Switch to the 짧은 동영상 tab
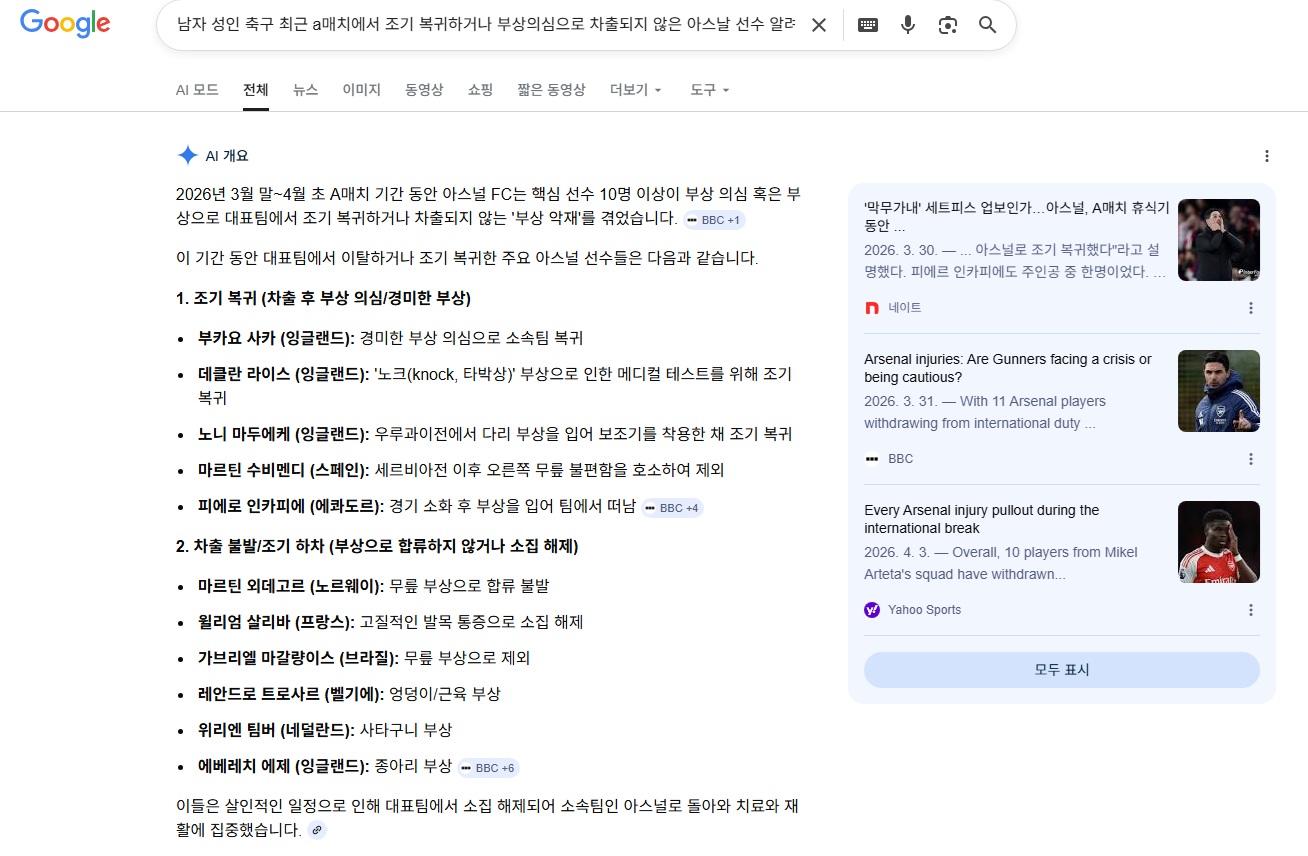This screenshot has width=1308, height=856. click(x=551, y=90)
